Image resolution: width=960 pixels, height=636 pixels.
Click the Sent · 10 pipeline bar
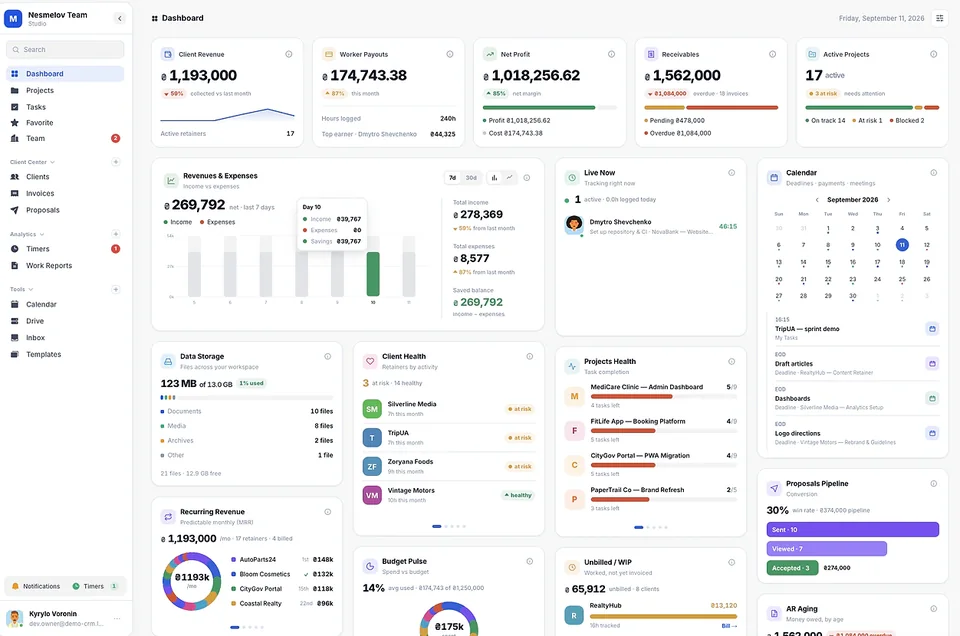tap(852, 529)
